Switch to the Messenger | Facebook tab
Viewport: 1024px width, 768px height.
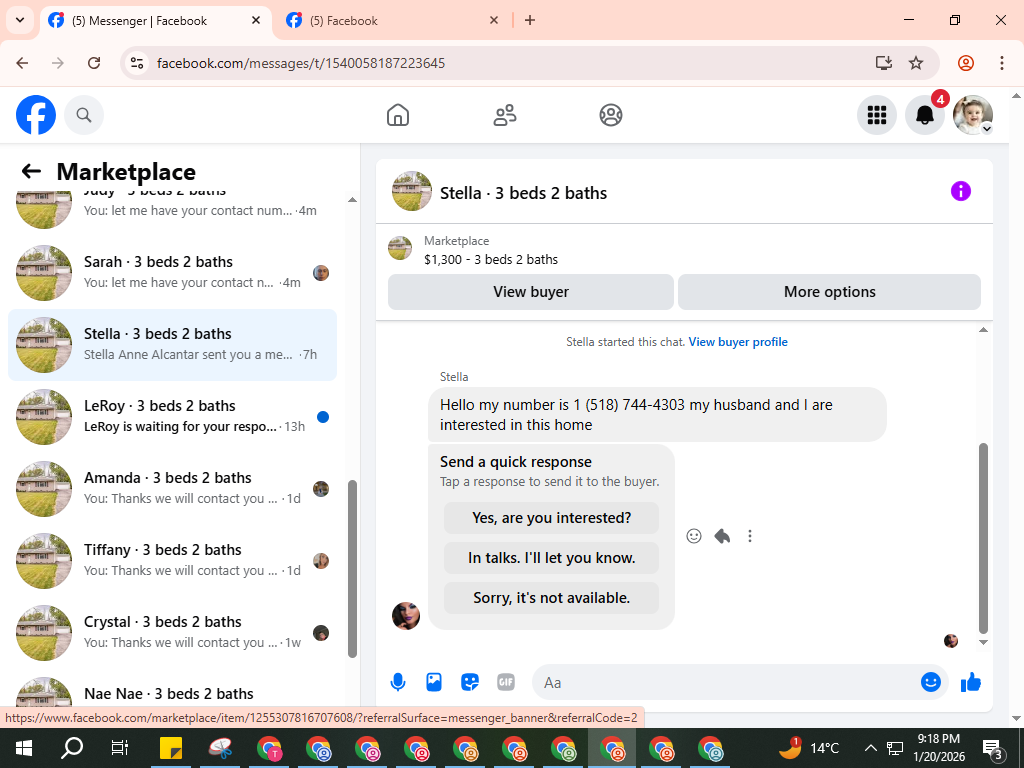(x=156, y=21)
